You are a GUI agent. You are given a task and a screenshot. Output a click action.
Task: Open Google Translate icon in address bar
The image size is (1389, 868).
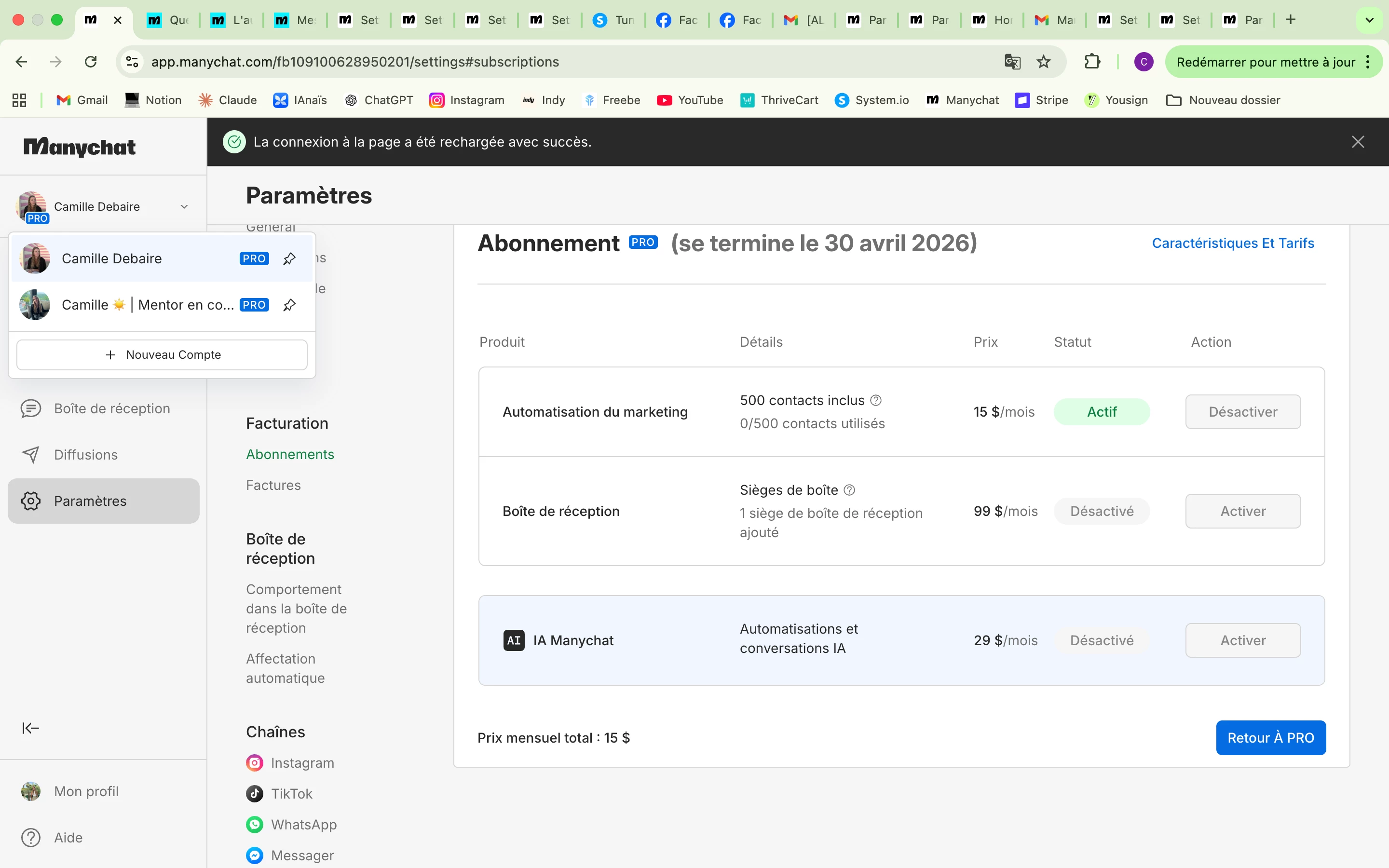click(x=1012, y=61)
